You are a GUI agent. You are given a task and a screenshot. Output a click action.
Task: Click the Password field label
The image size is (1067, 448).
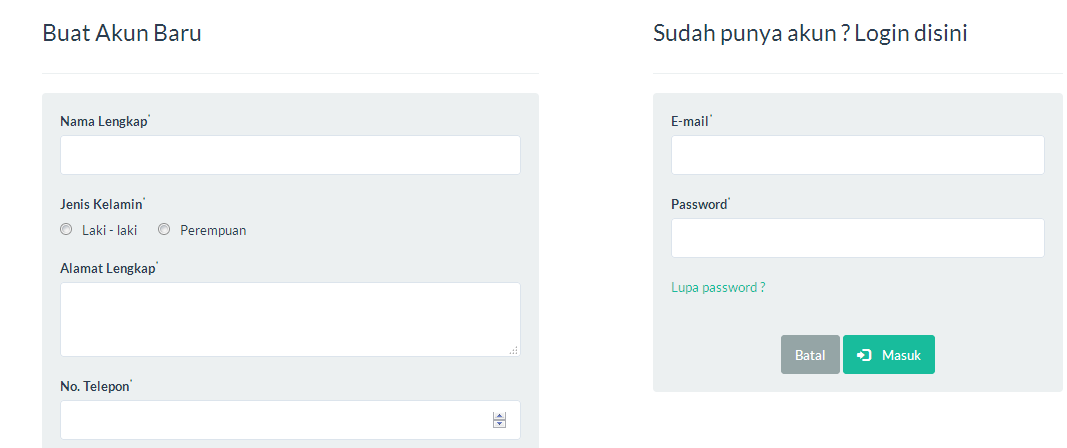[x=698, y=204]
